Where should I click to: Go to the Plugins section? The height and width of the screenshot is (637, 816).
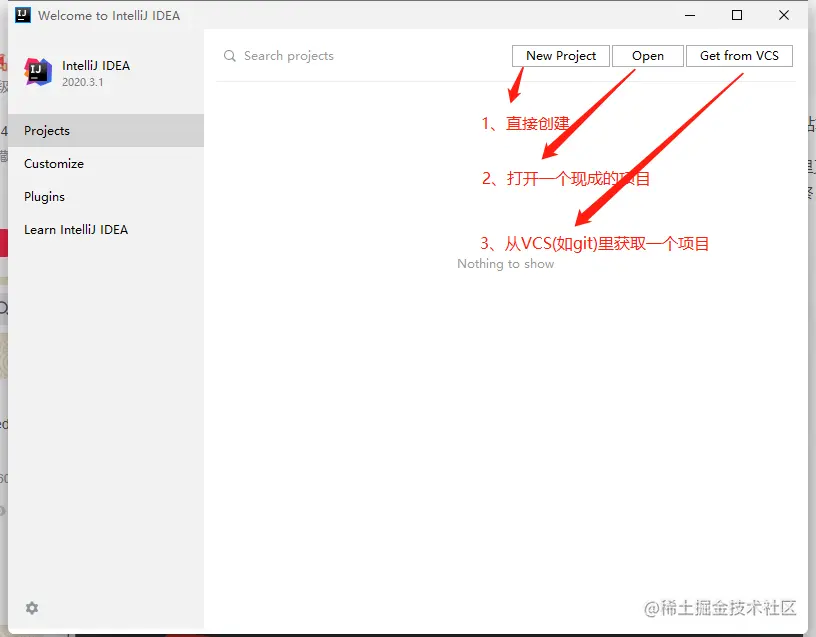(106, 197)
